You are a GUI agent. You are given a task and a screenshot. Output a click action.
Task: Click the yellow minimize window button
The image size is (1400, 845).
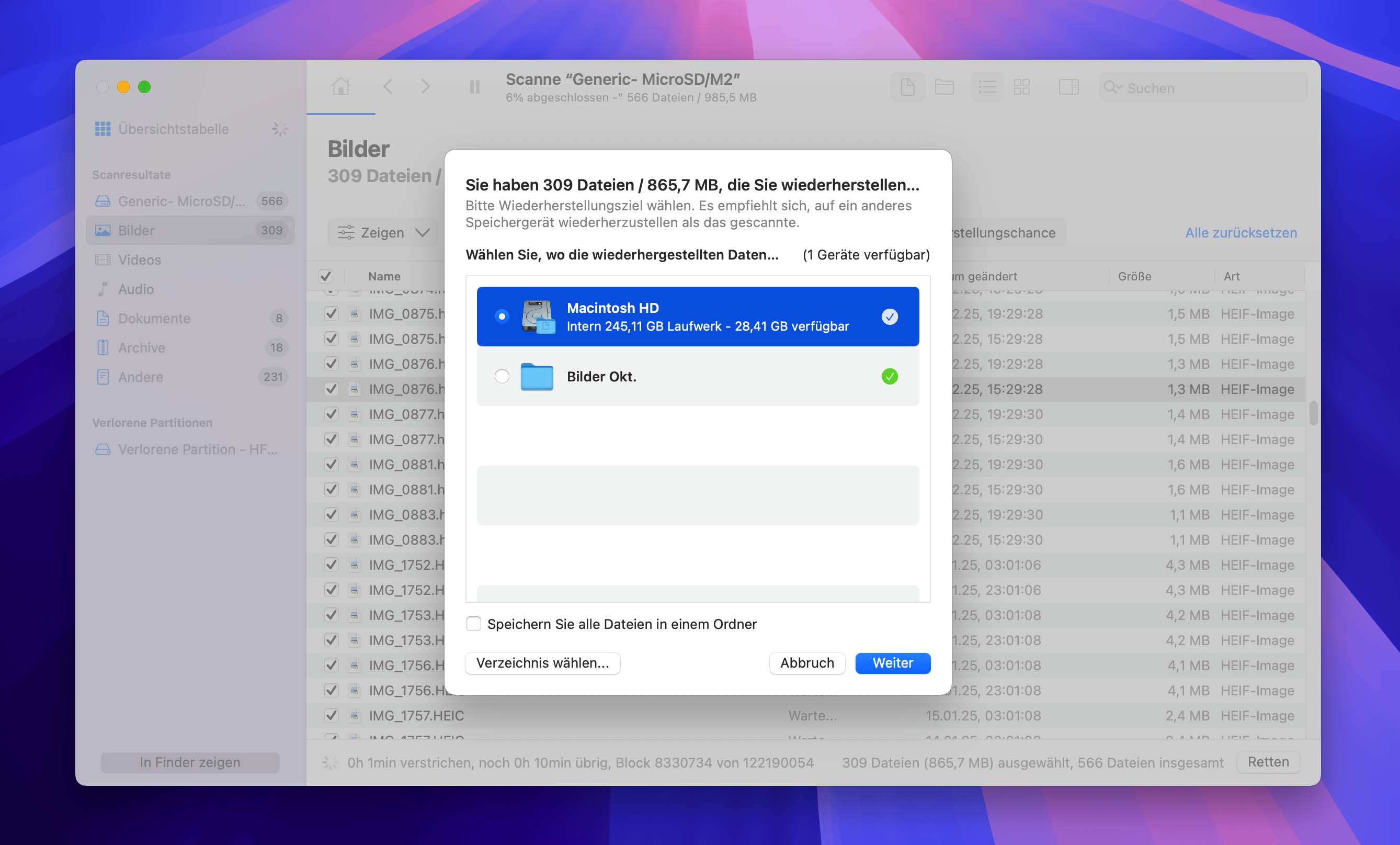123,86
